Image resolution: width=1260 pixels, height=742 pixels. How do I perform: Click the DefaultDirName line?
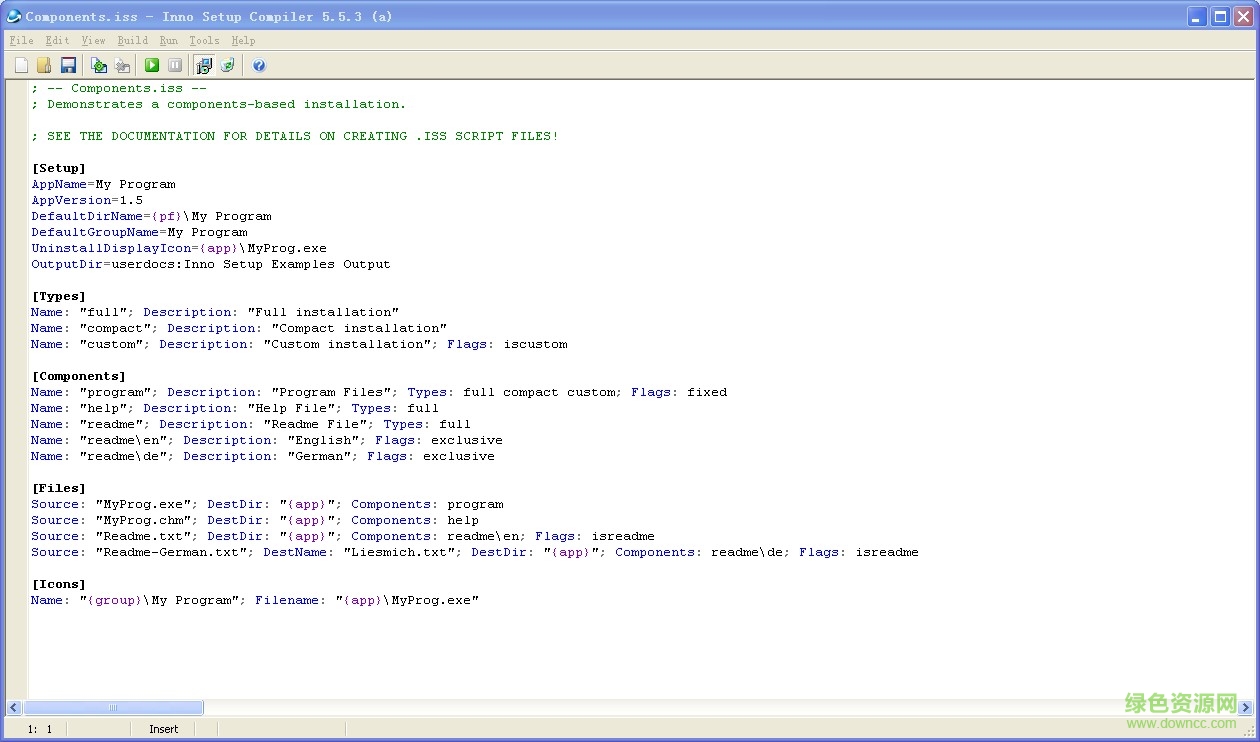(x=151, y=216)
